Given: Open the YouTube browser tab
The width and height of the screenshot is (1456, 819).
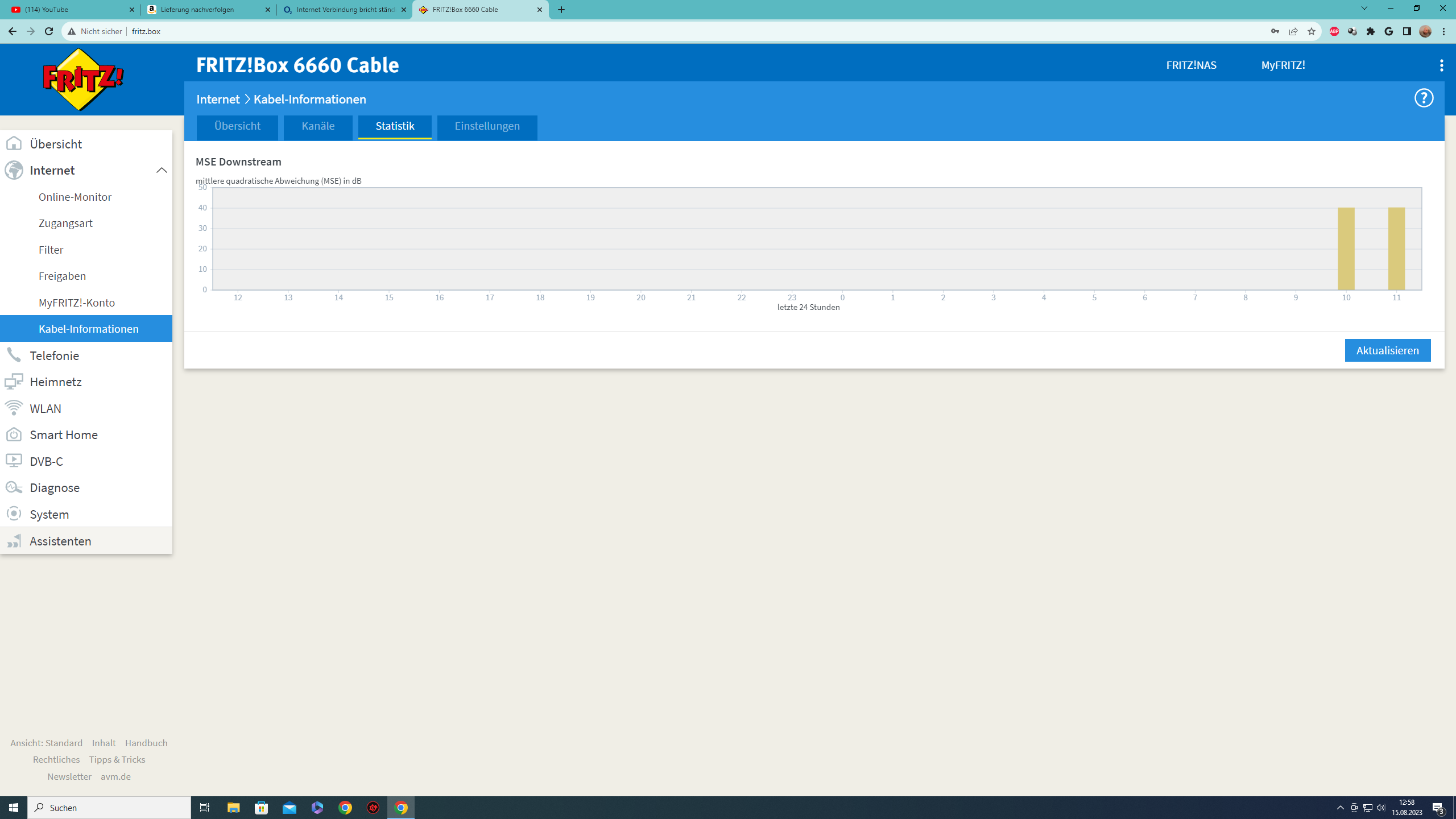Looking at the screenshot, I should [71, 10].
